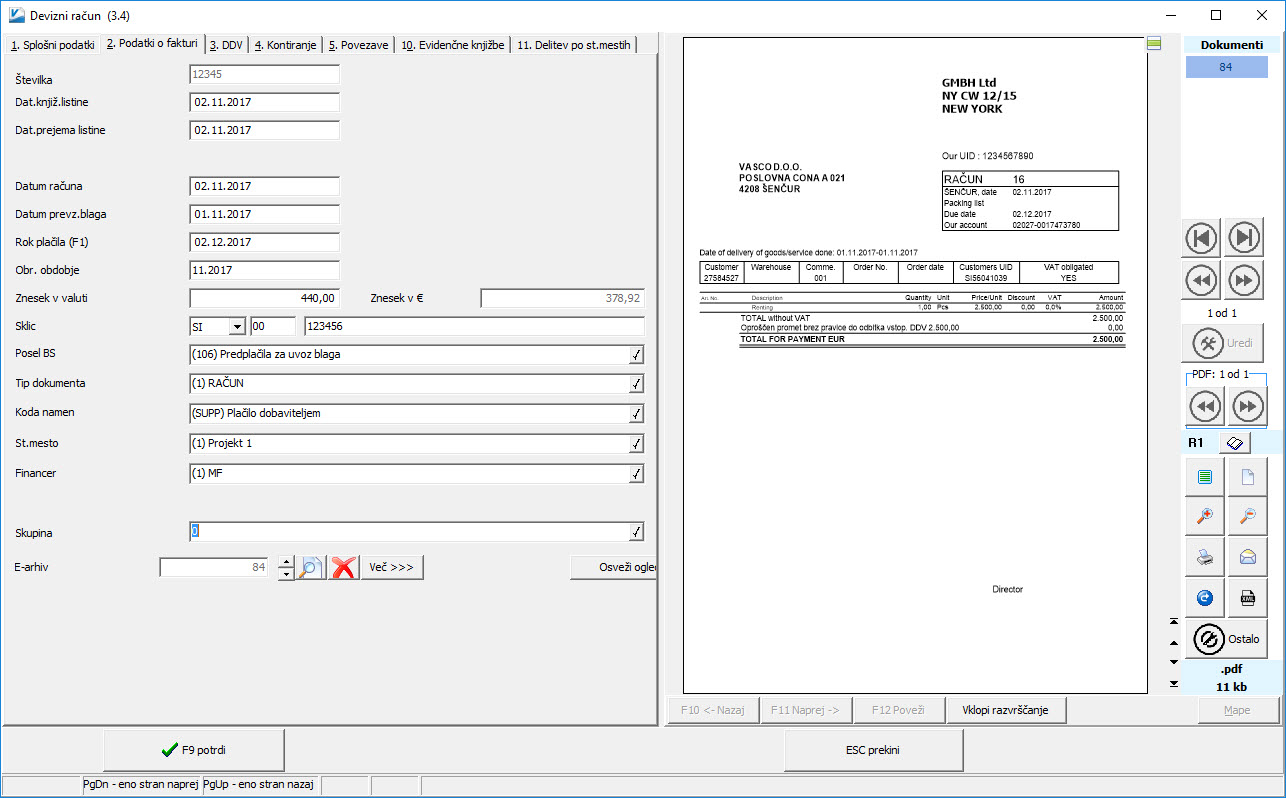The width and height of the screenshot is (1286, 798).
Task: Open St.mesto lookup list
Action: (x=636, y=444)
